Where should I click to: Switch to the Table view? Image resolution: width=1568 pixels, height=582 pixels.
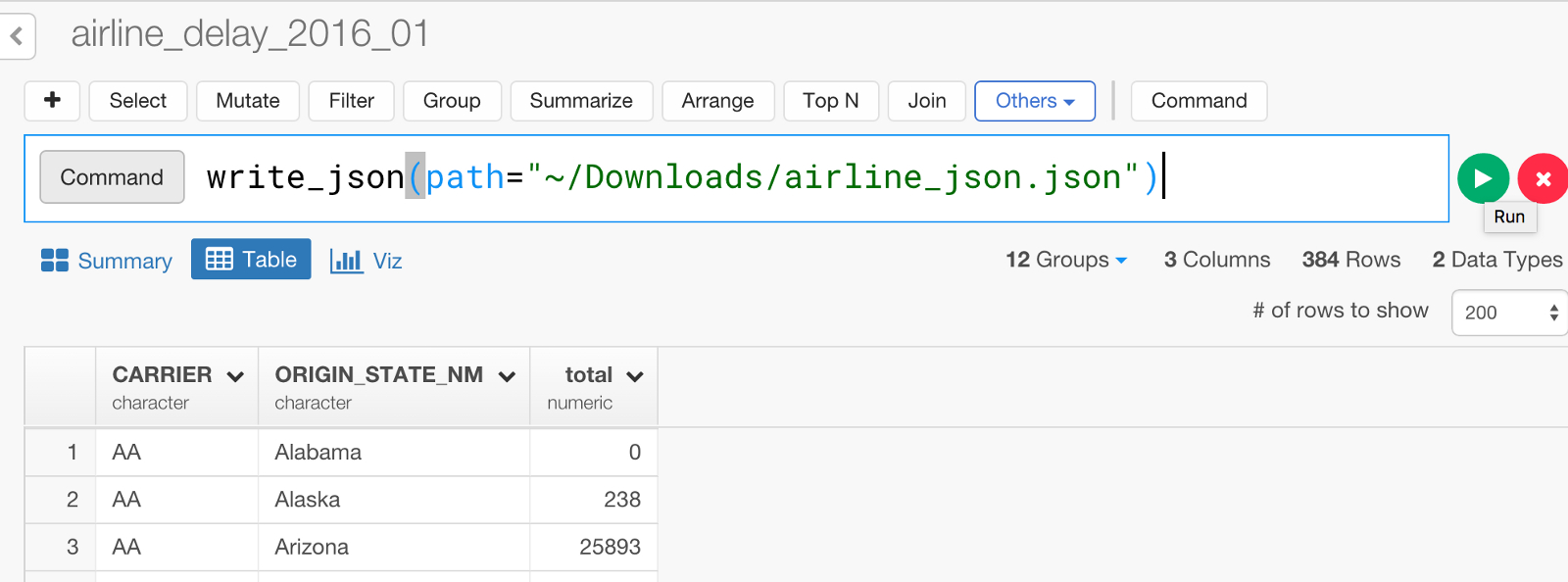[x=251, y=259]
